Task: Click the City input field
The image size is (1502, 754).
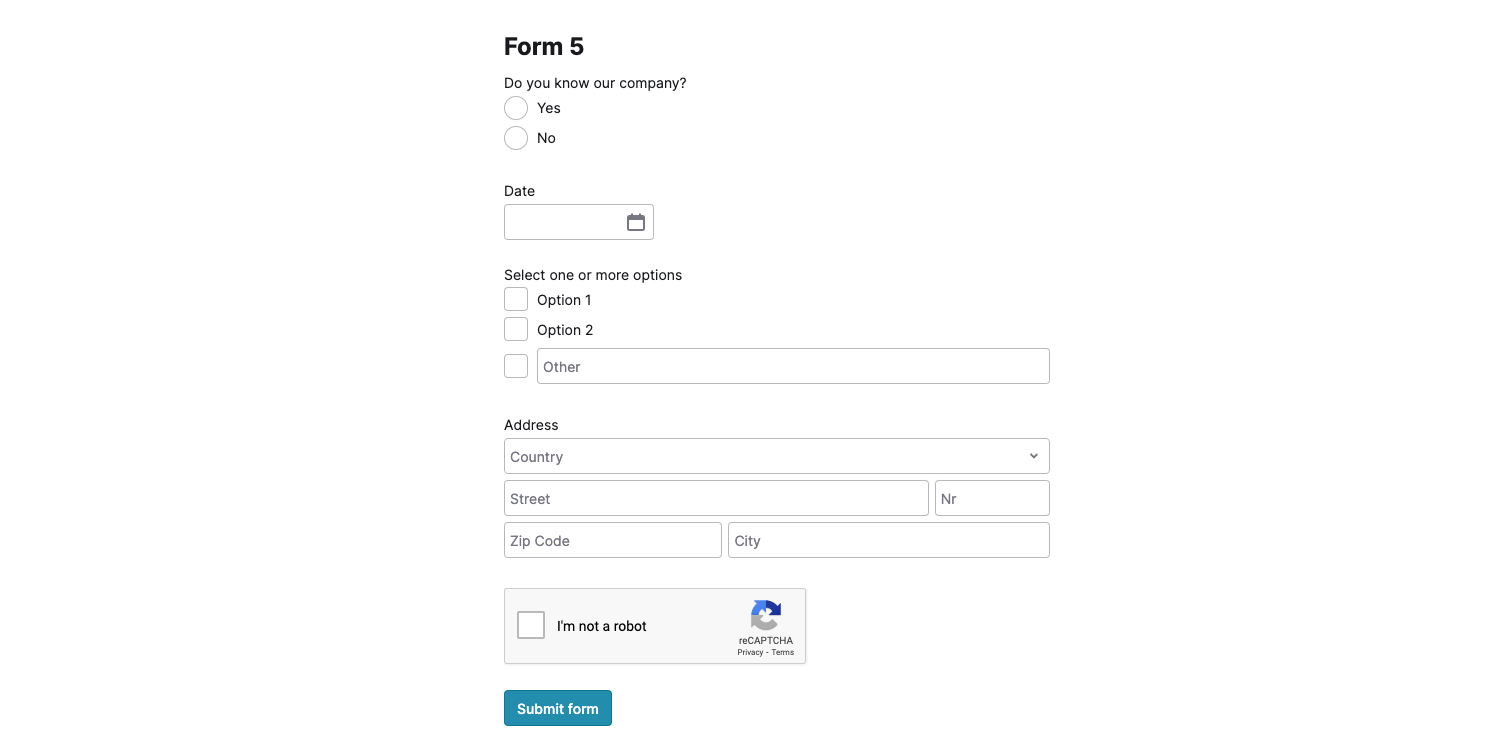Action: [x=889, y=540]
